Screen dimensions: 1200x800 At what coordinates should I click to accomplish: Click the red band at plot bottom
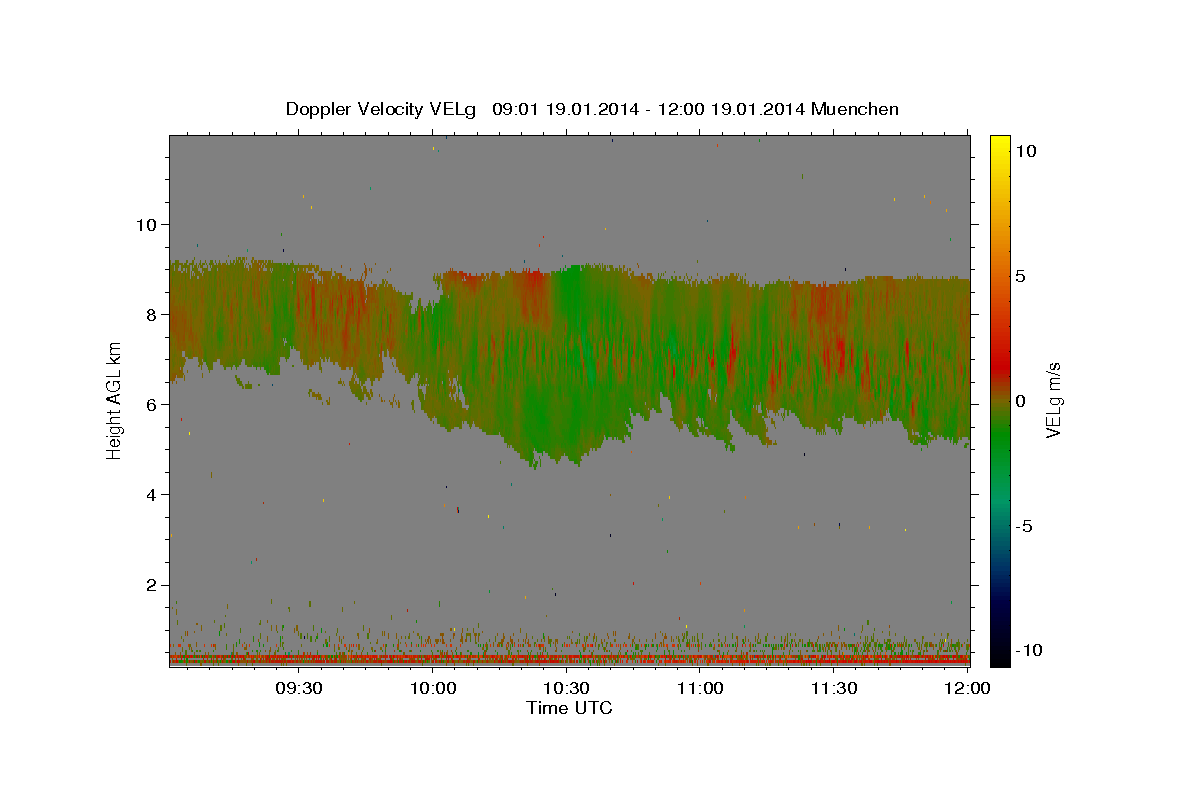569,659
